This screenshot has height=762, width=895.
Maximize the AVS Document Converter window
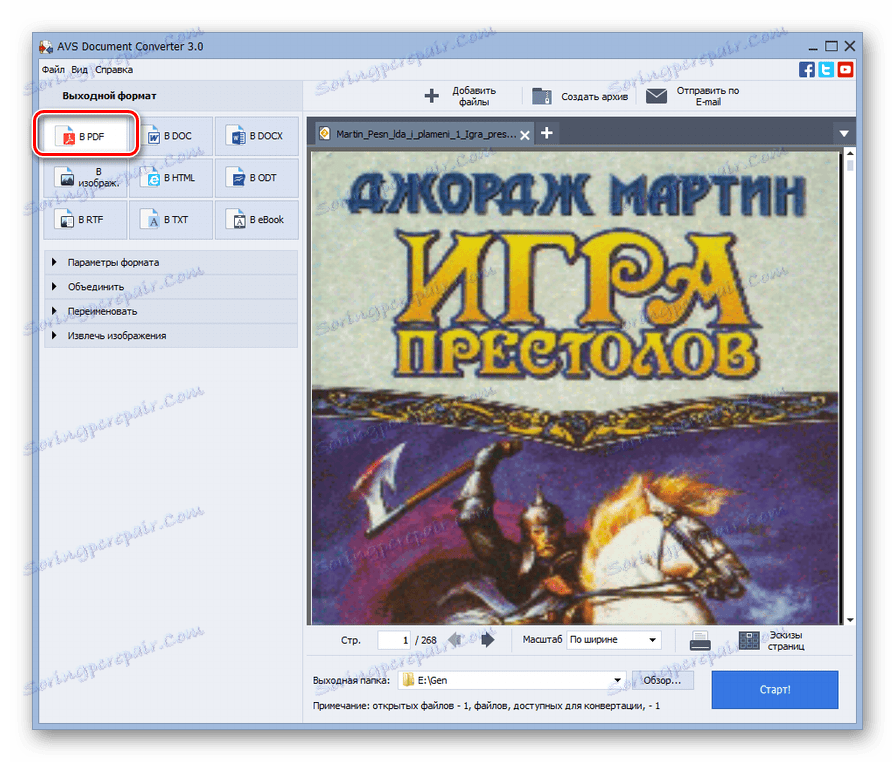[x=832, y=46]
